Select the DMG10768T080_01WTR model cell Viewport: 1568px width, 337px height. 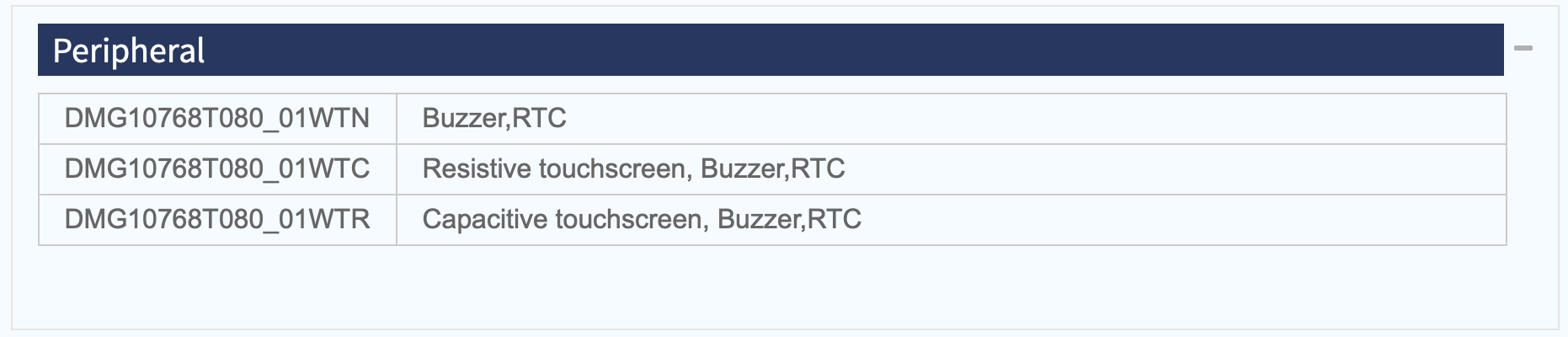(217, 220)
